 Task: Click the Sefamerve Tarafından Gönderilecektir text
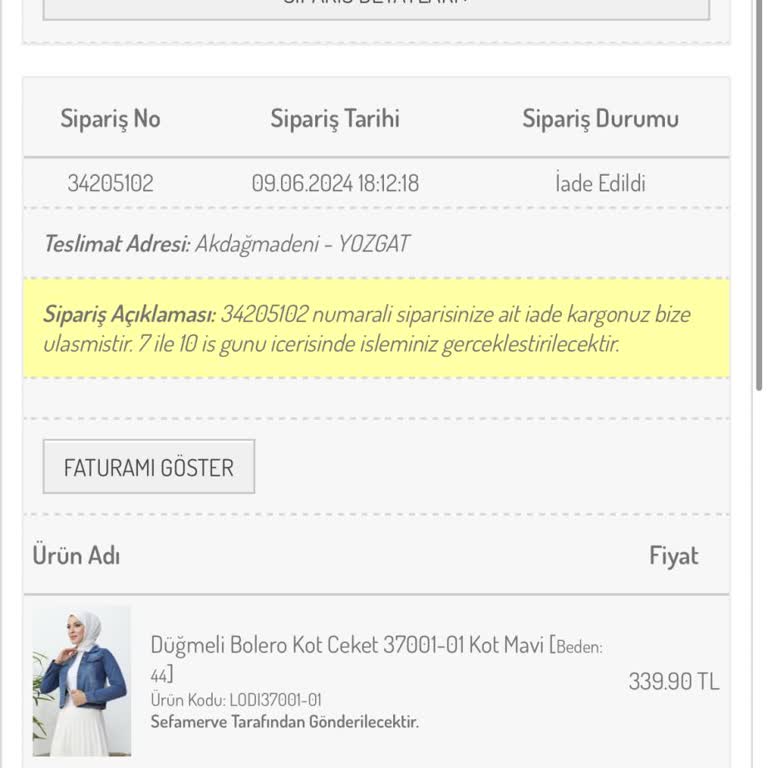pyautogui.click(x=284, y=721)
